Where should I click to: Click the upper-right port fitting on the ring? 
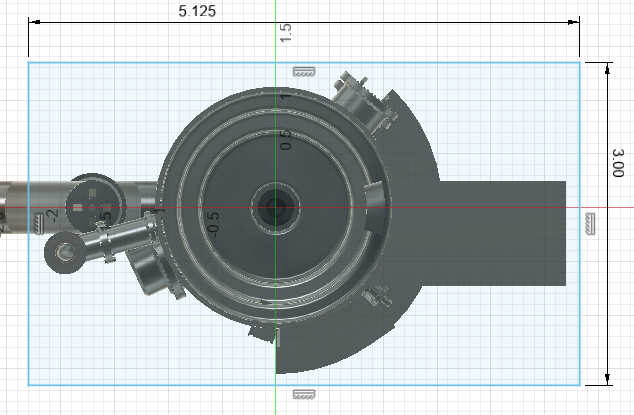pyautogui.click(x=362, y=98)
